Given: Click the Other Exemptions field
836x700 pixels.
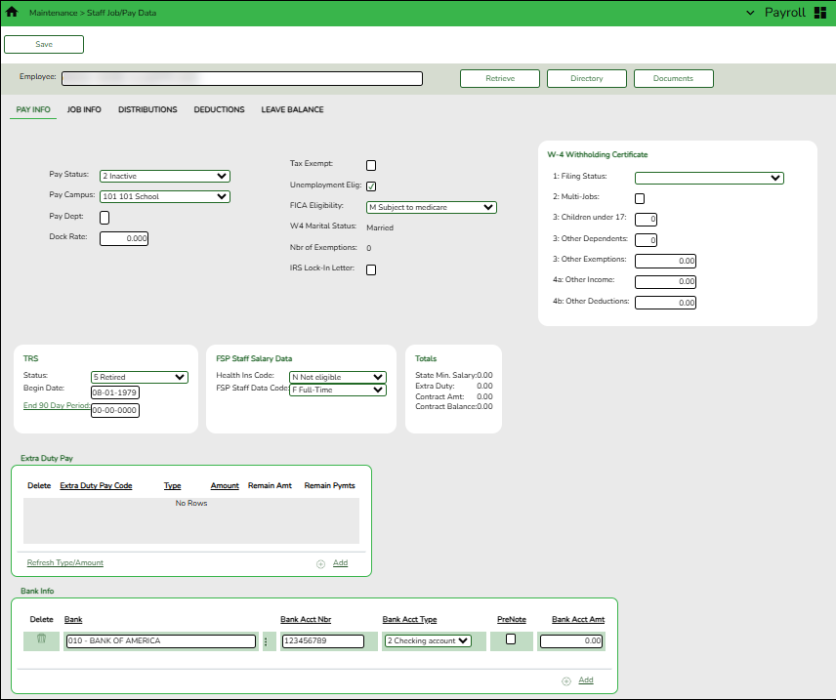Looking at the screenshot, I should pos(665,261).
